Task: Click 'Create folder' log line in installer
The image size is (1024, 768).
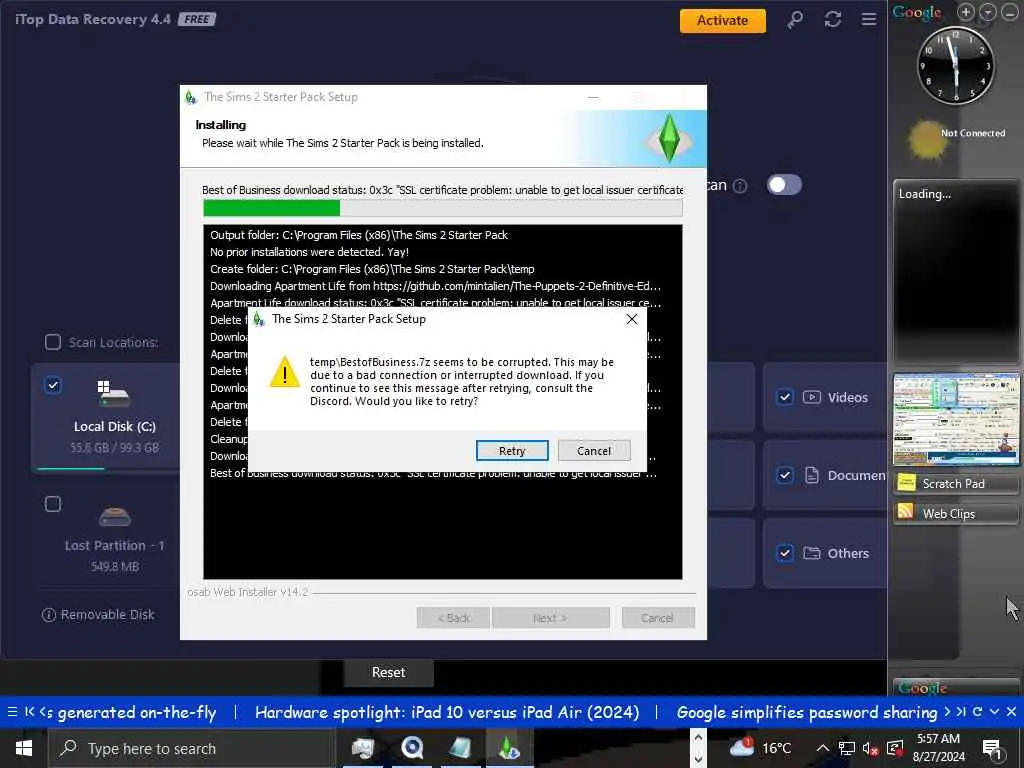Action: point(372,269)
